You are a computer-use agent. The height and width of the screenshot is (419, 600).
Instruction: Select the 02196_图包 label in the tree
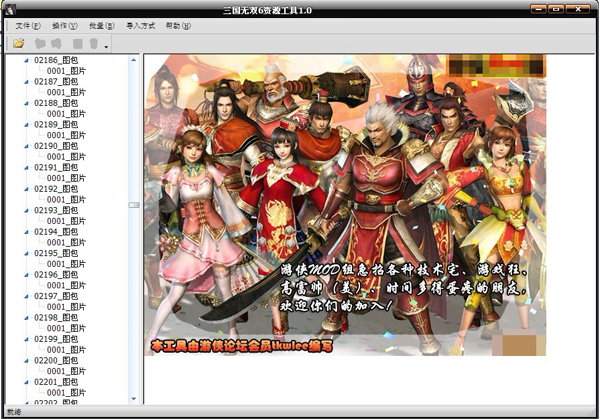tap(56, 275)
